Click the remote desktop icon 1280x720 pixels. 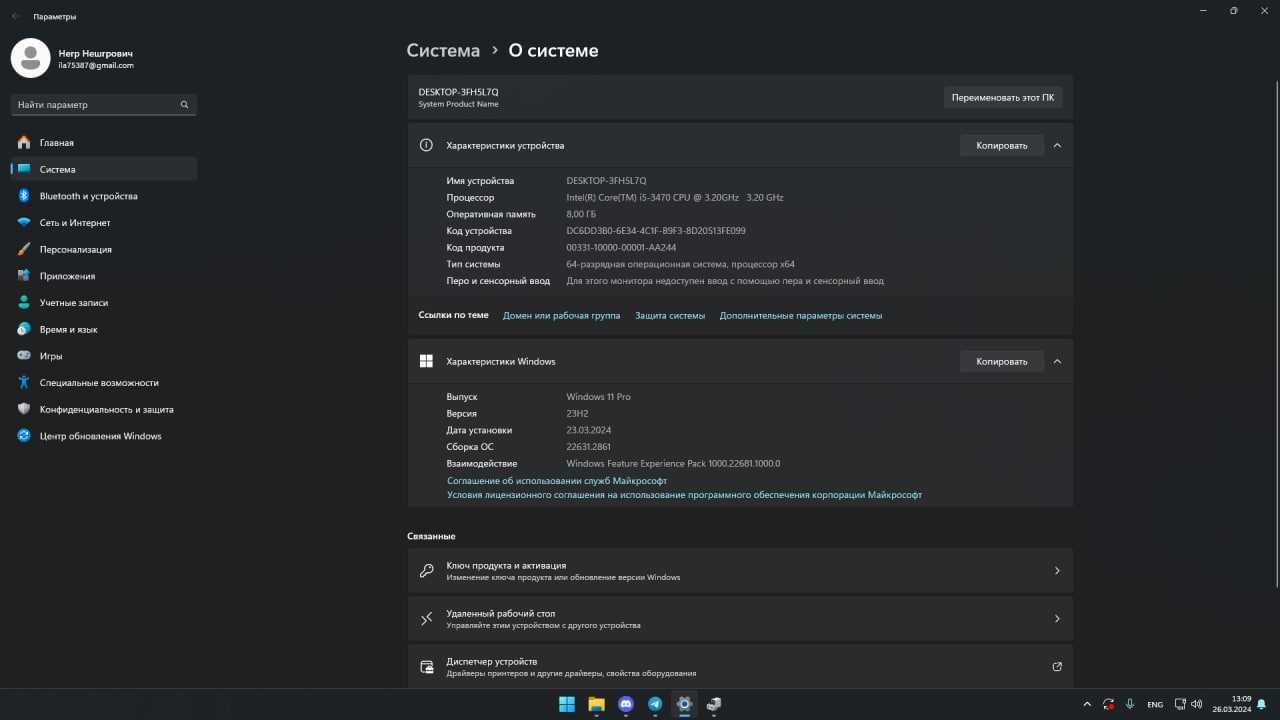pyautogui.click(x=426, y=619)
